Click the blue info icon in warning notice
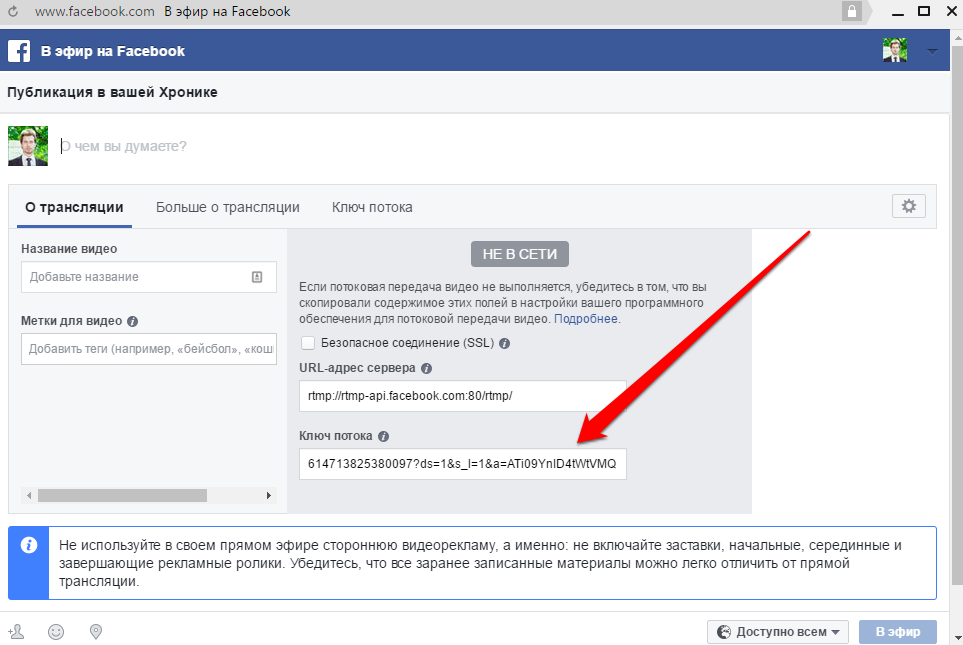The height and width of the screenshot is (645, 963). point(28,545)
